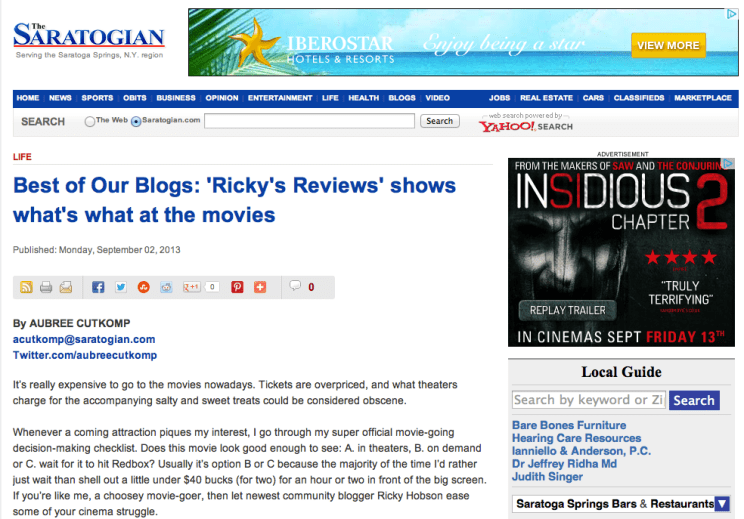
Task: Click in the Local Guide keyword field
Action: (587, 400)
